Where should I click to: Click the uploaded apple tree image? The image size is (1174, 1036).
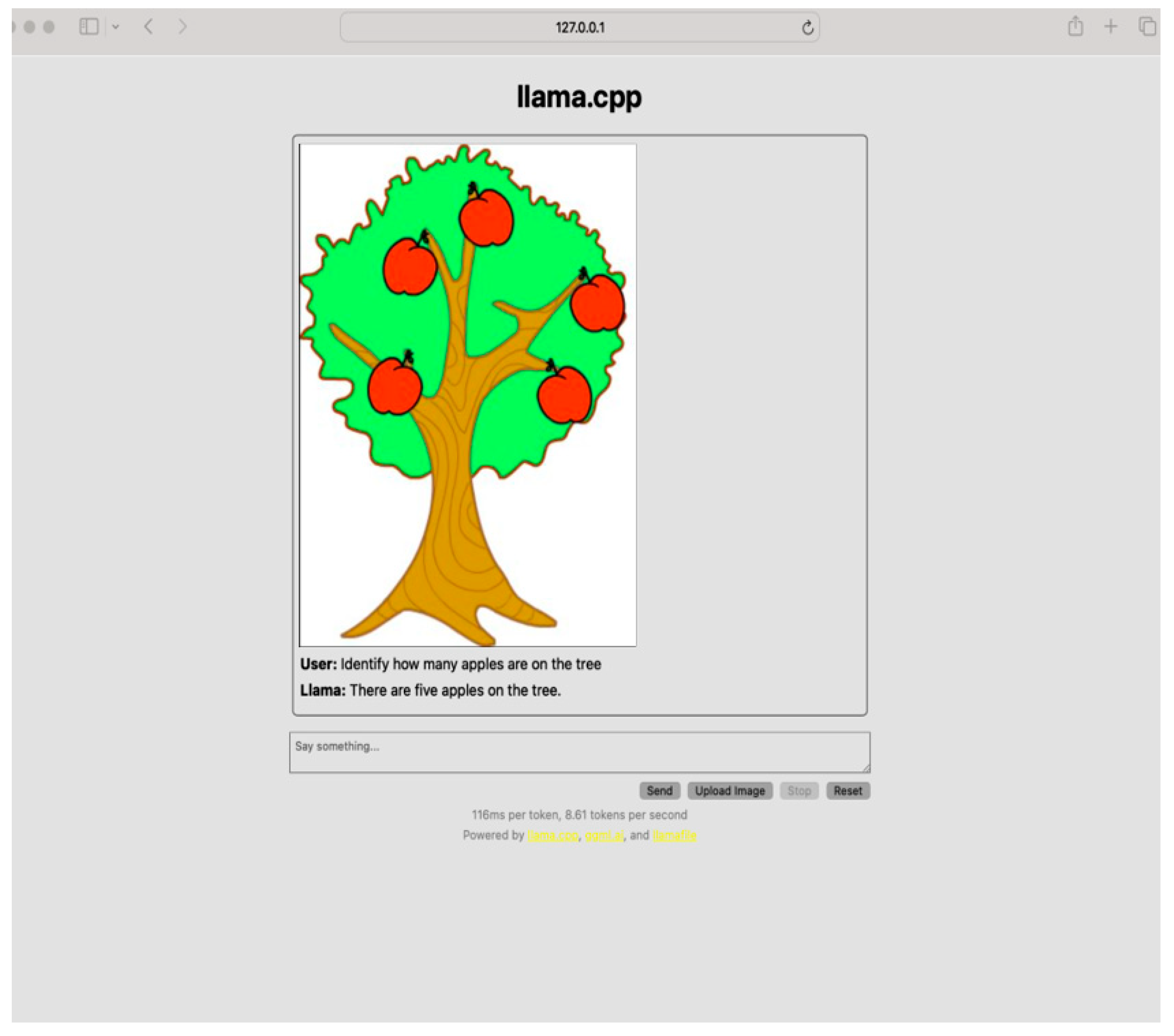point(467,395)
